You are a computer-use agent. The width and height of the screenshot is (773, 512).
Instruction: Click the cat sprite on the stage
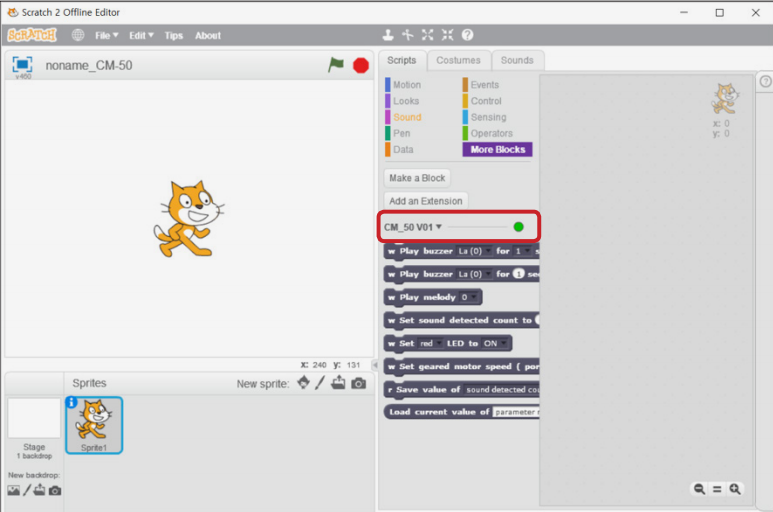pyautogui.click(x=189, y=218)
